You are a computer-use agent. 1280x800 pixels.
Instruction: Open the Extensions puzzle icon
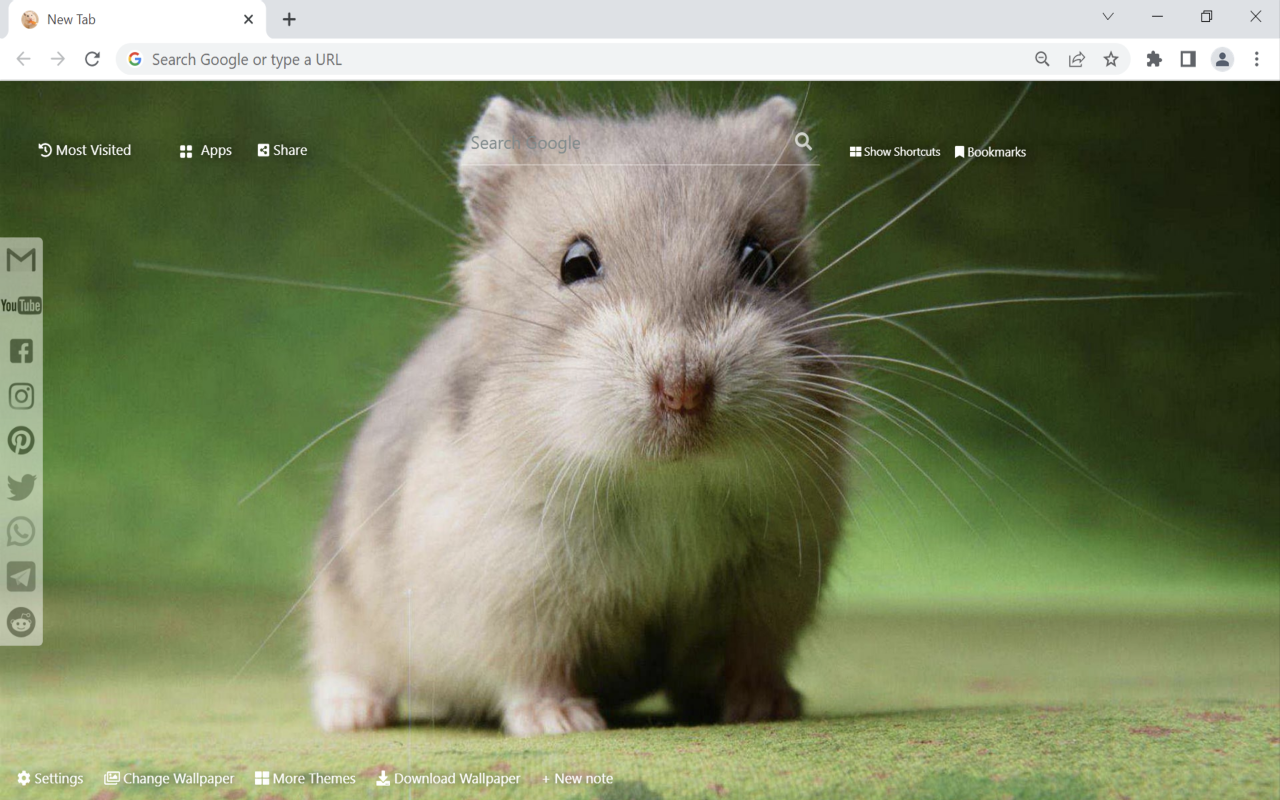pyautogui.click(x=1154, y=60)
